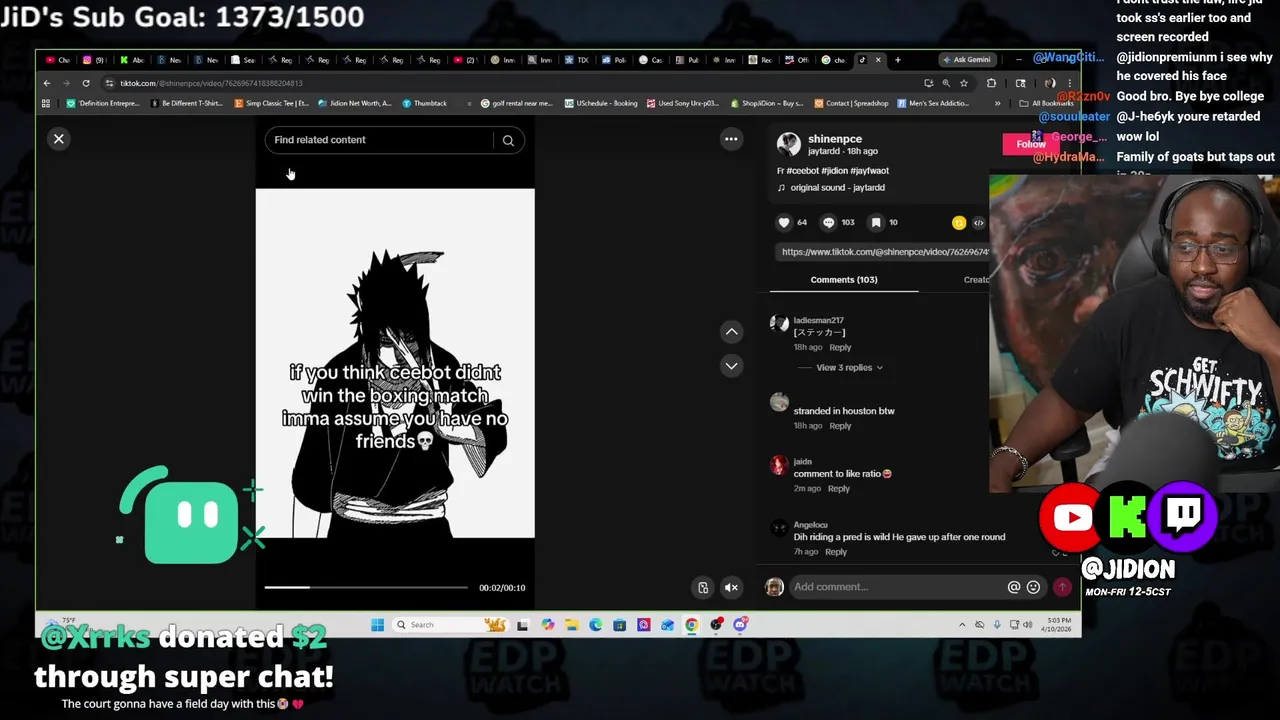Open shinenpce profile avatar
This screenshot has width=1280, height=720.
789,144
